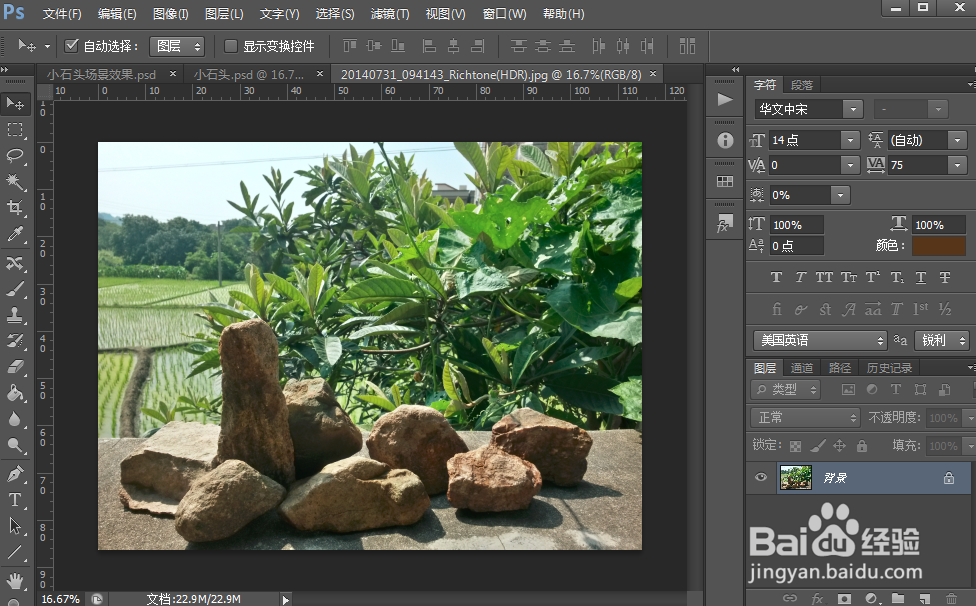Open the 图层 auto-select dropdown

pyautogui.click(x=177, y=46)
